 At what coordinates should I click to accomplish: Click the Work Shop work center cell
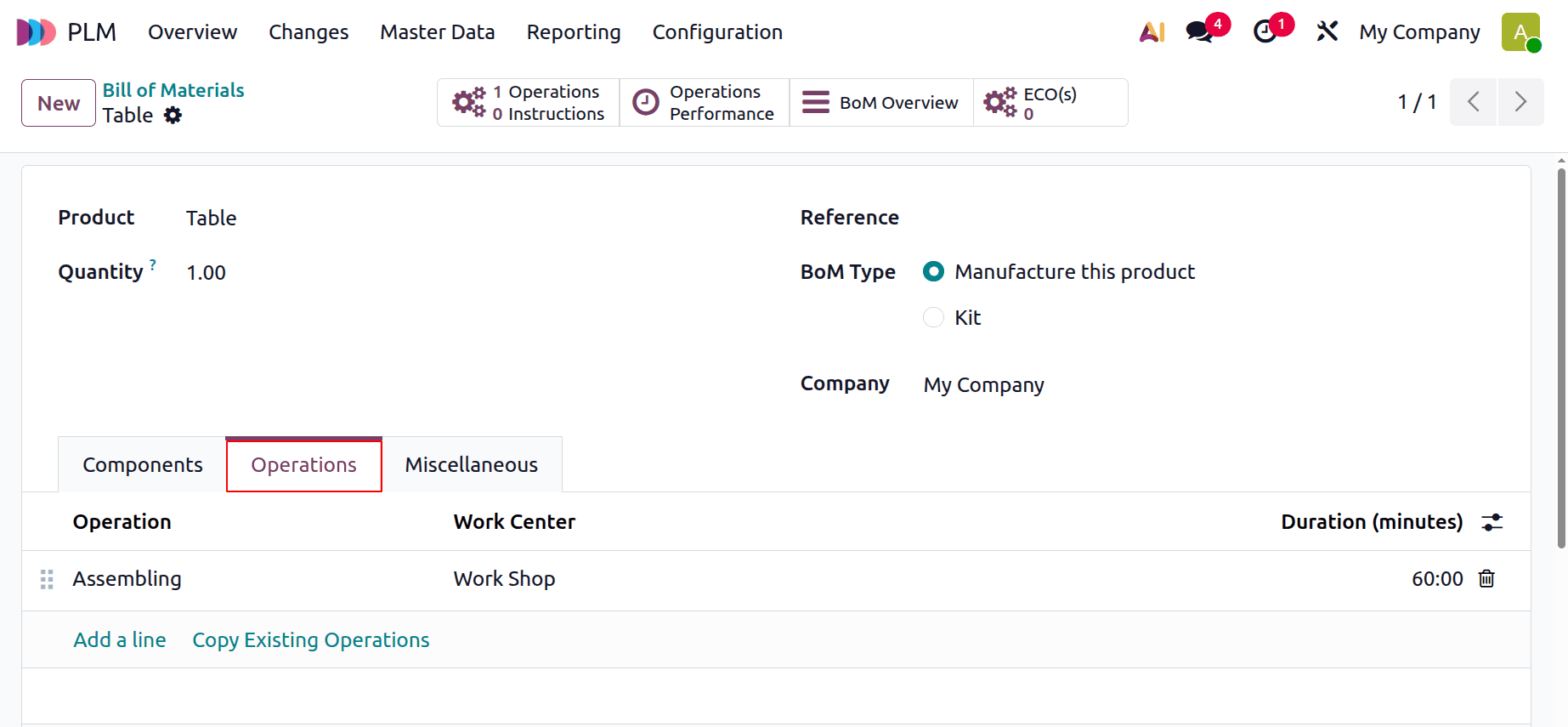tap(505, 579)
